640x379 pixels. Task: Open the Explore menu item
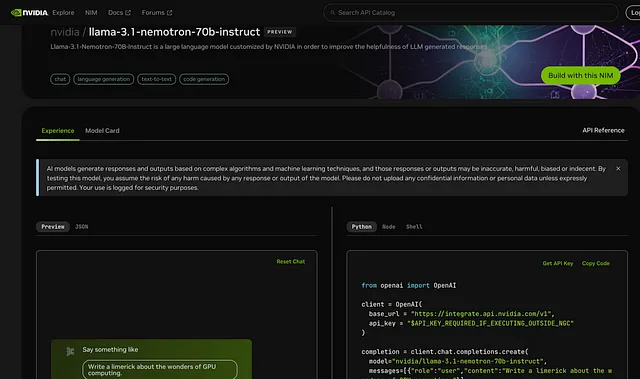tap(63, 13)
